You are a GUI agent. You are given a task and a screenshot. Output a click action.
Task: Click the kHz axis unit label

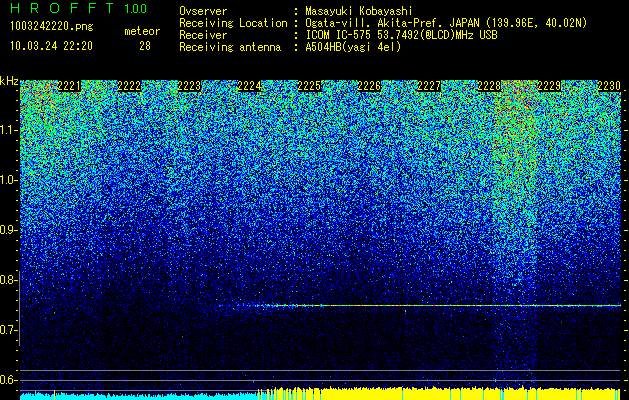point(9,81)
